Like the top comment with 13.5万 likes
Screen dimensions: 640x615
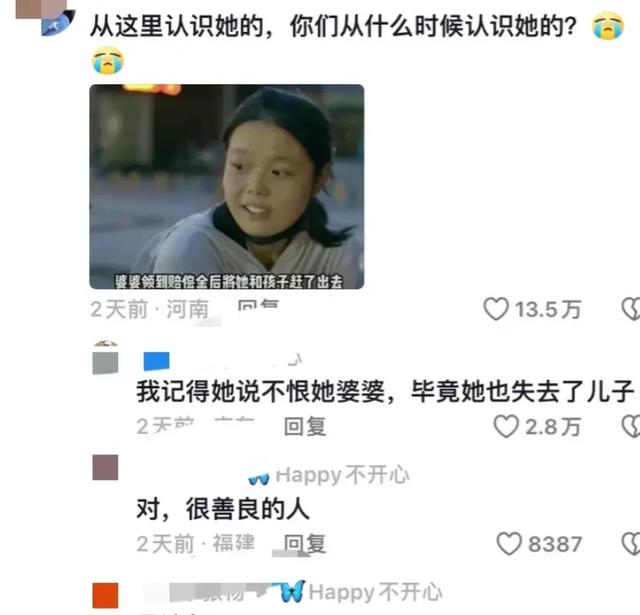click(496, 309)
